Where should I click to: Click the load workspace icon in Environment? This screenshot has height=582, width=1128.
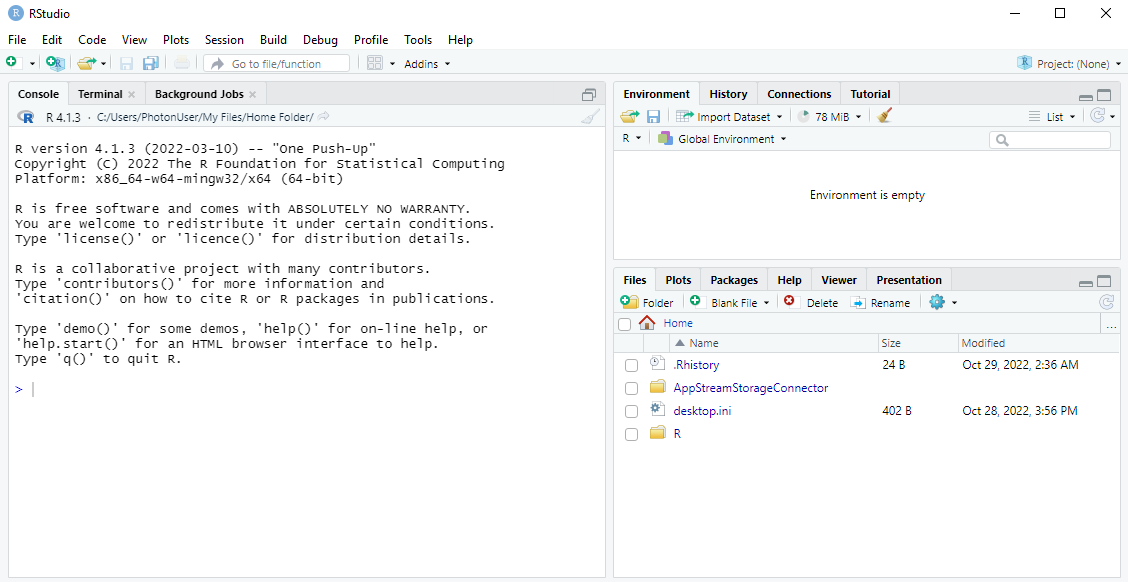pyautogui.click(x=628, y=117)
